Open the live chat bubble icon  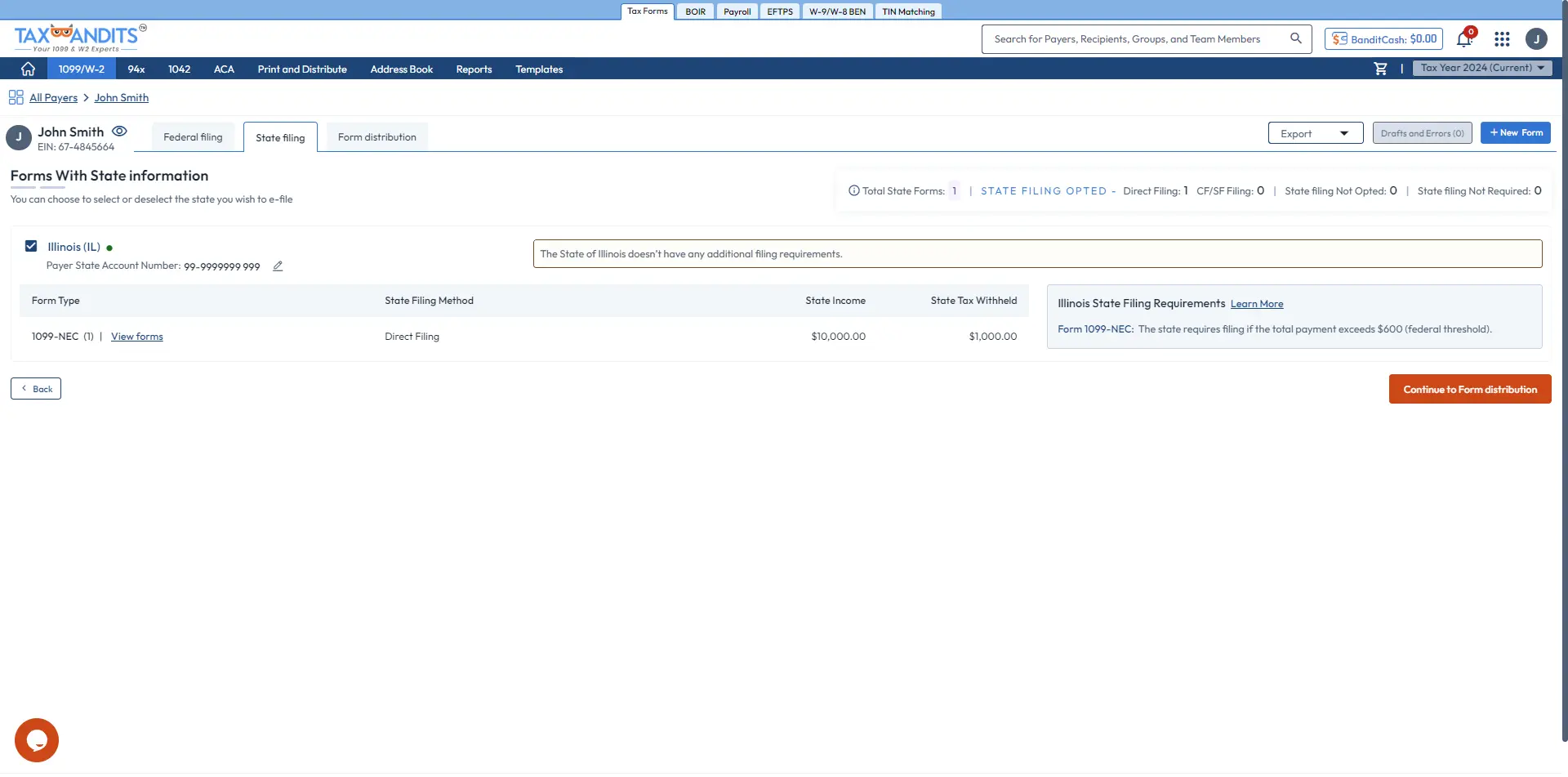click(x=37, y=740)
